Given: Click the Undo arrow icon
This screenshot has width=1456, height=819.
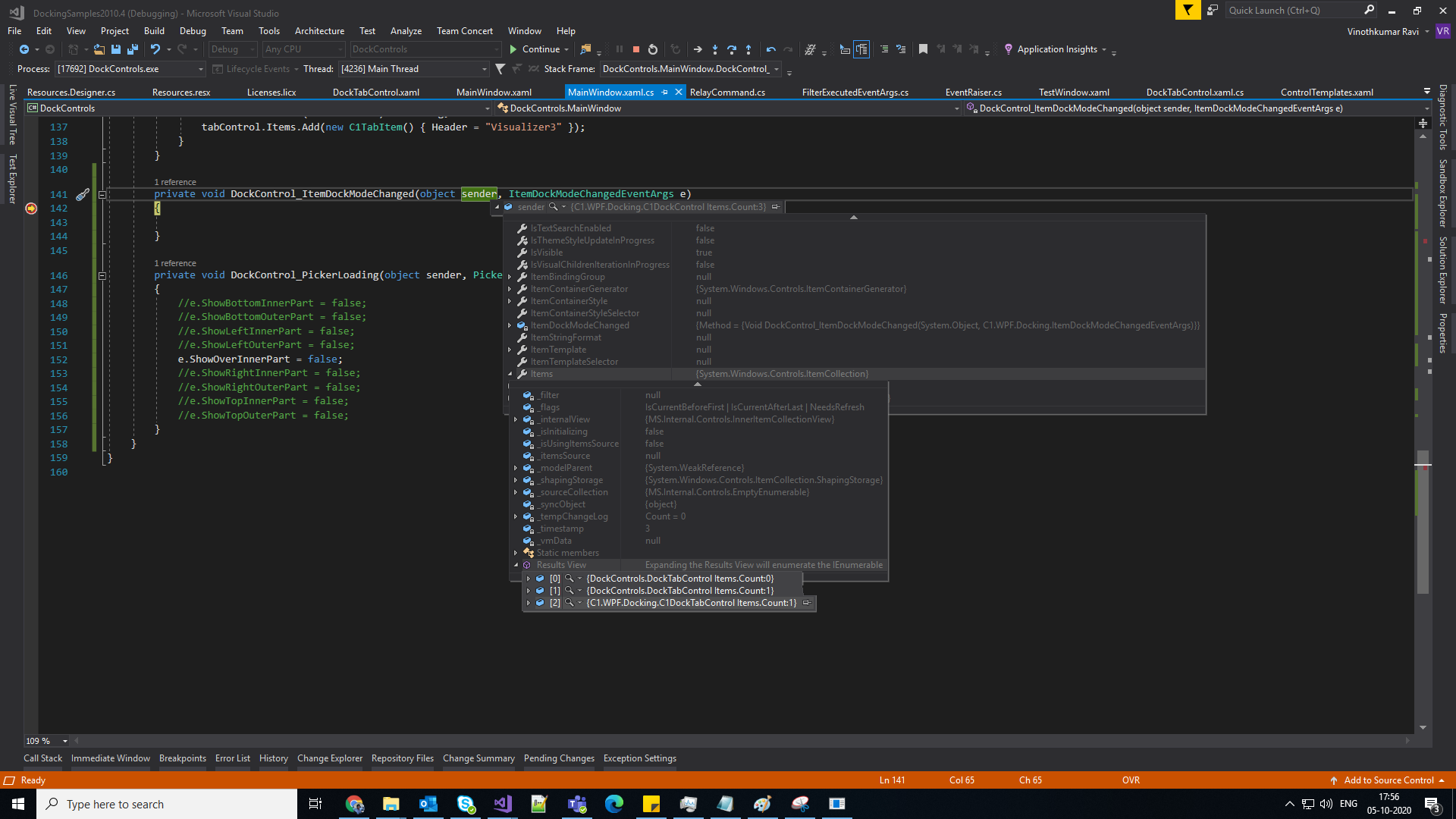Looking at the screenshot, I should pyautogui.click(x=155, y=49).
